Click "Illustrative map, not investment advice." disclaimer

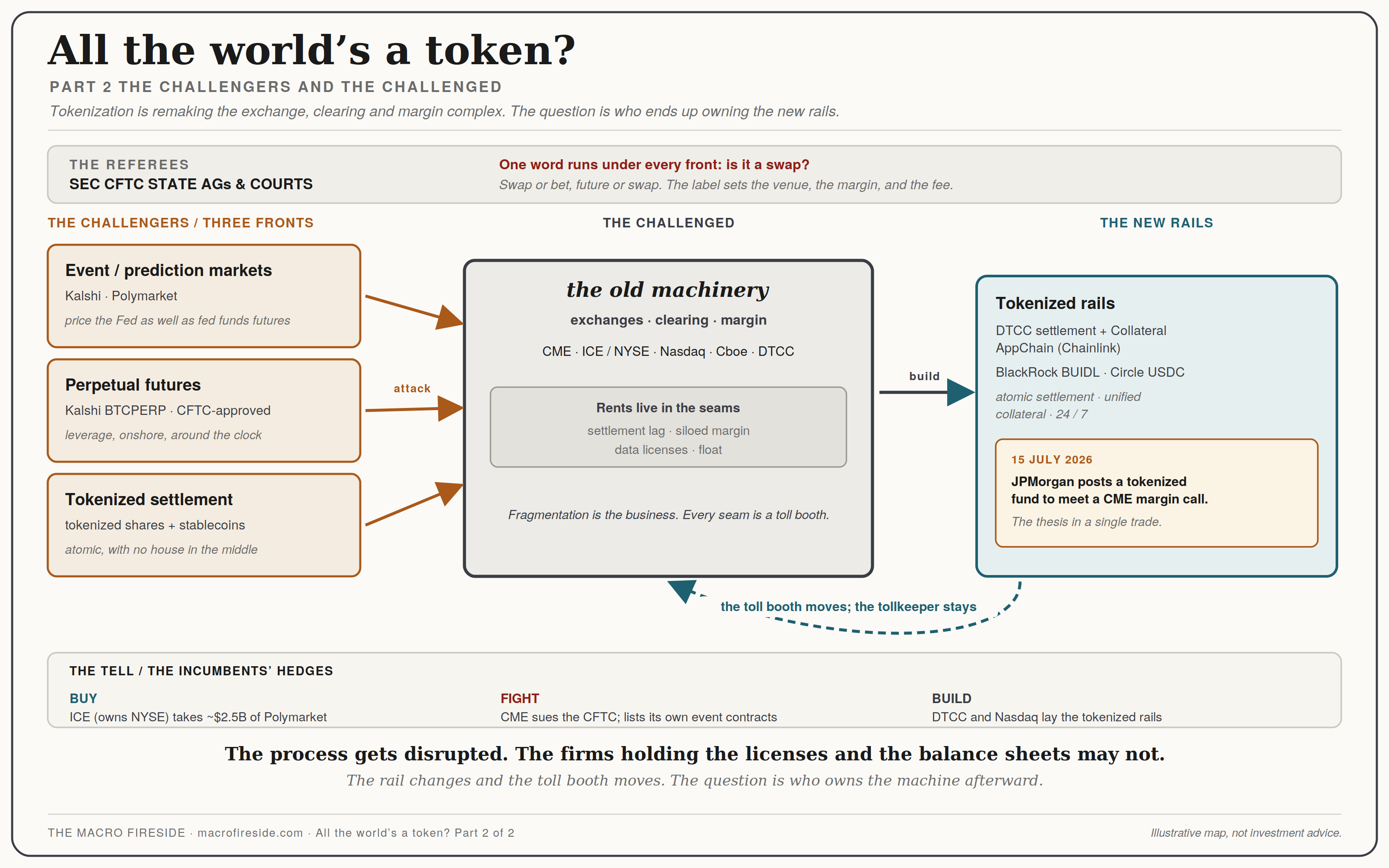tap(1245, 833)
